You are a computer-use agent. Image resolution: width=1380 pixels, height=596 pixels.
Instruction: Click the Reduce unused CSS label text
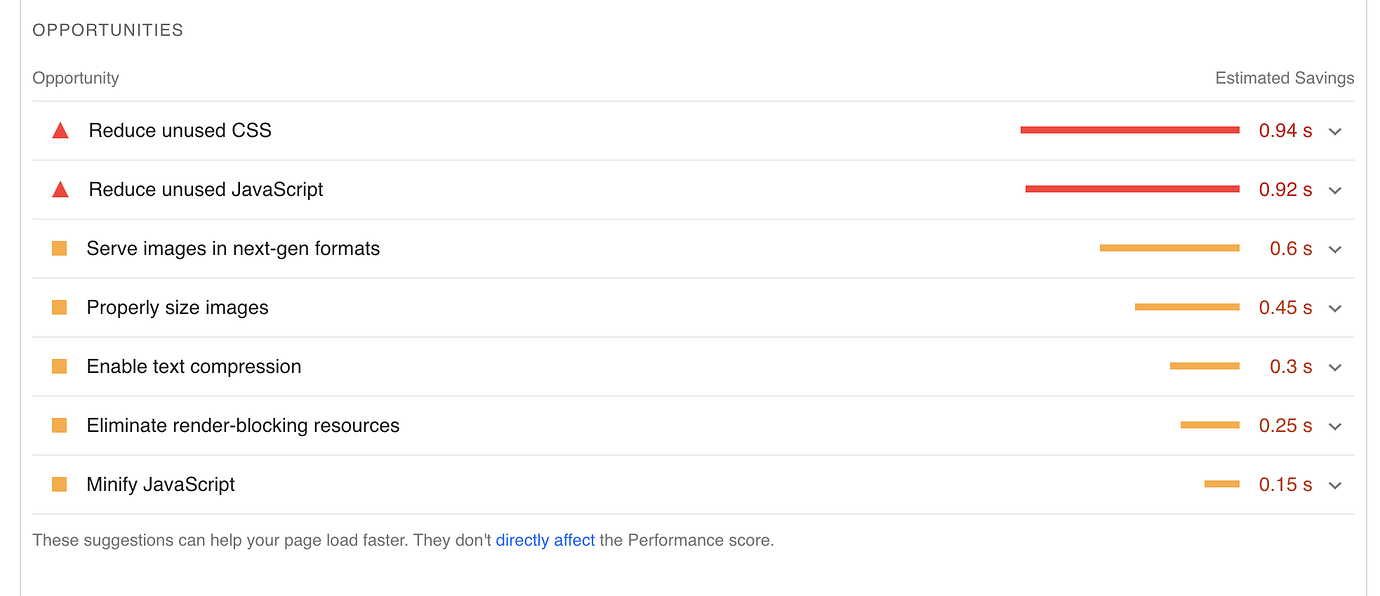[x=179, y=130]
